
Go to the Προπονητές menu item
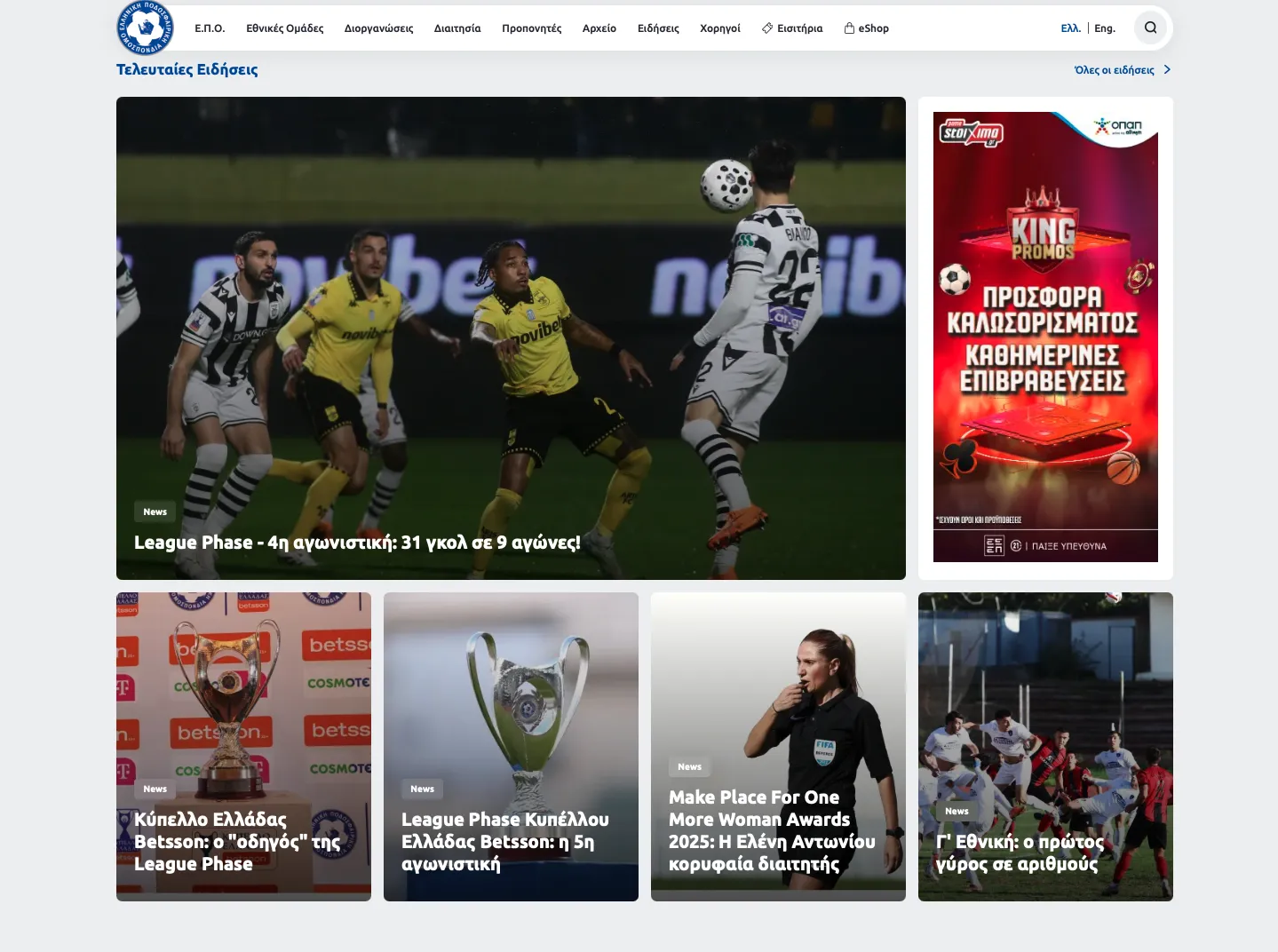tap(531, 28)
